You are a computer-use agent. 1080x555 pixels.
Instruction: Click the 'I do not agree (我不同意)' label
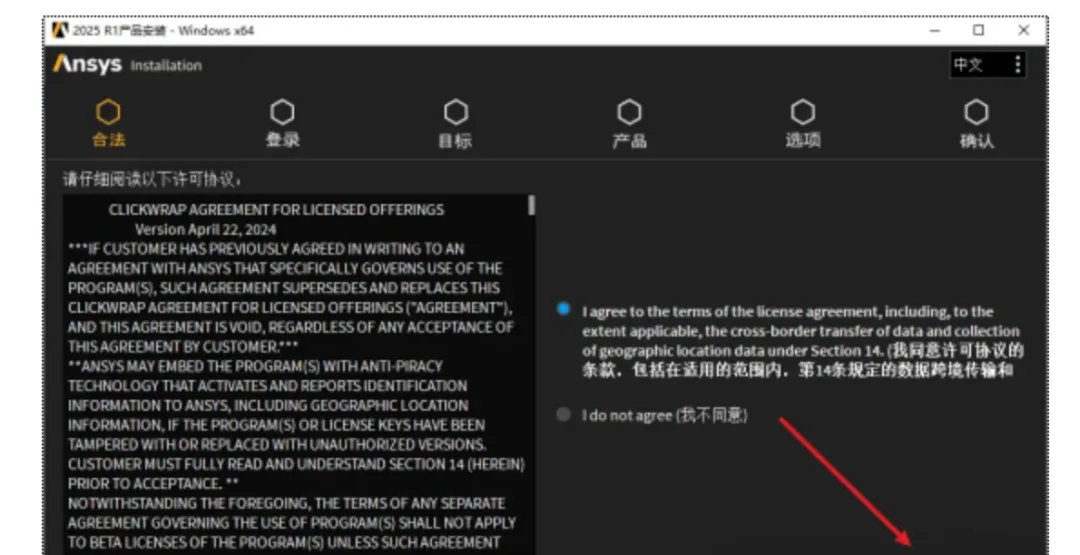click(665, 415)
